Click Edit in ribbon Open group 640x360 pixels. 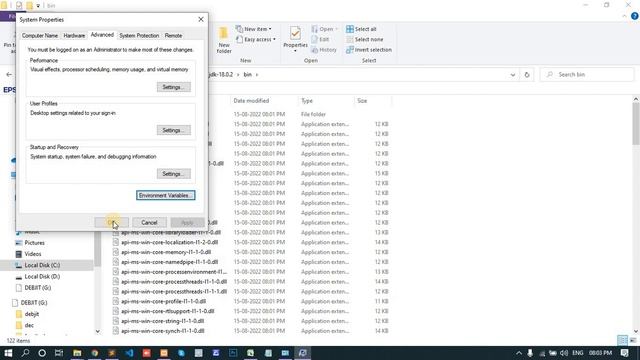320,39
